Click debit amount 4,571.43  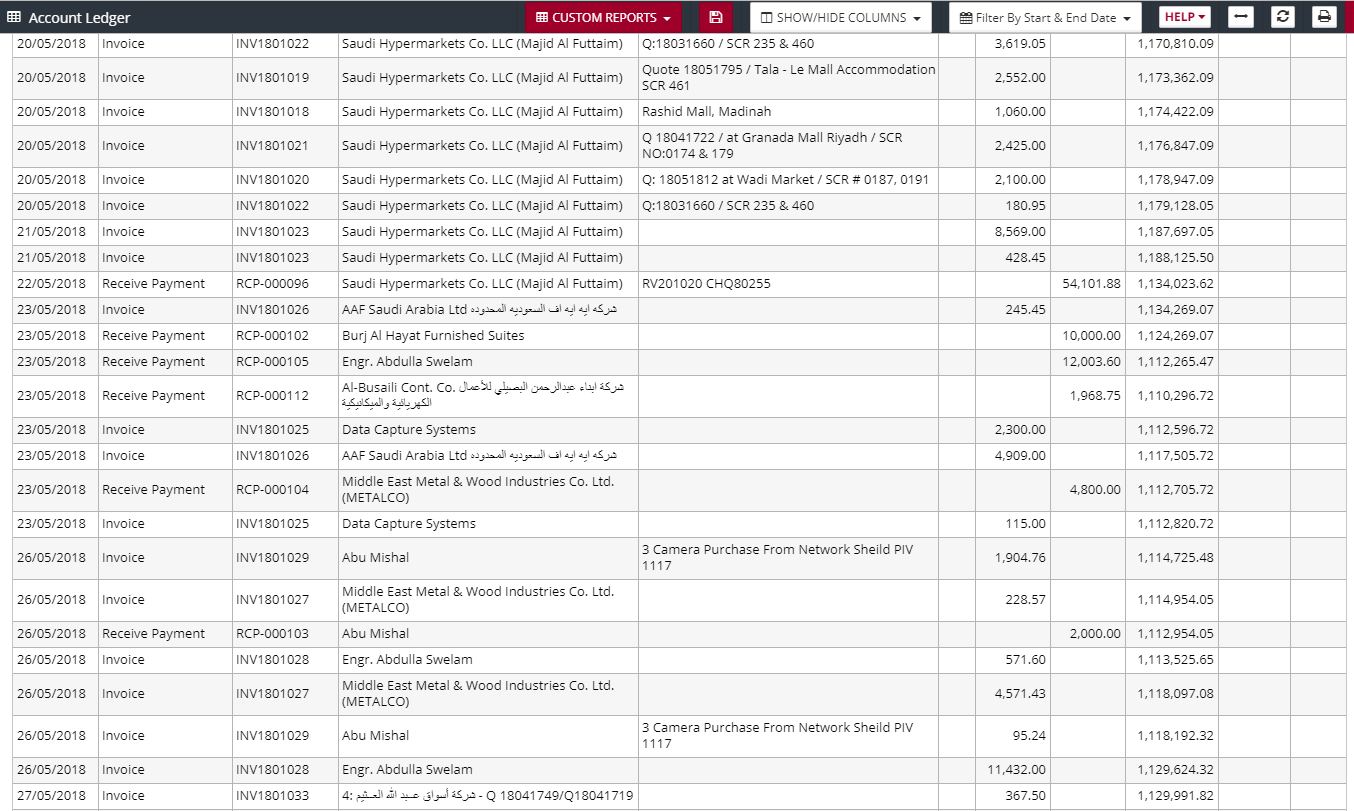pyautogui.click(x=1020, y=694)
